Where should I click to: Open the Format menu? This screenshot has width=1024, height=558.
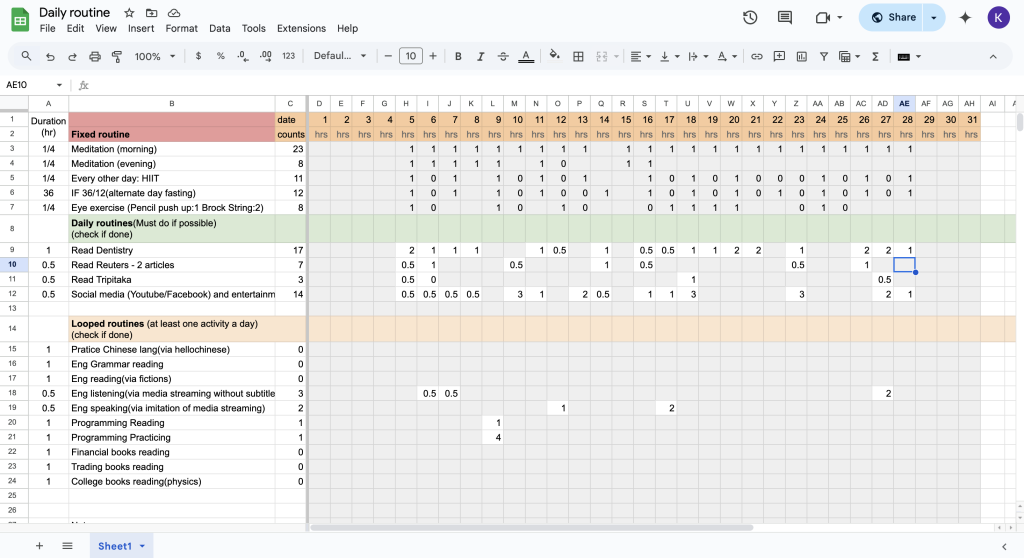[x=181, y=29]
